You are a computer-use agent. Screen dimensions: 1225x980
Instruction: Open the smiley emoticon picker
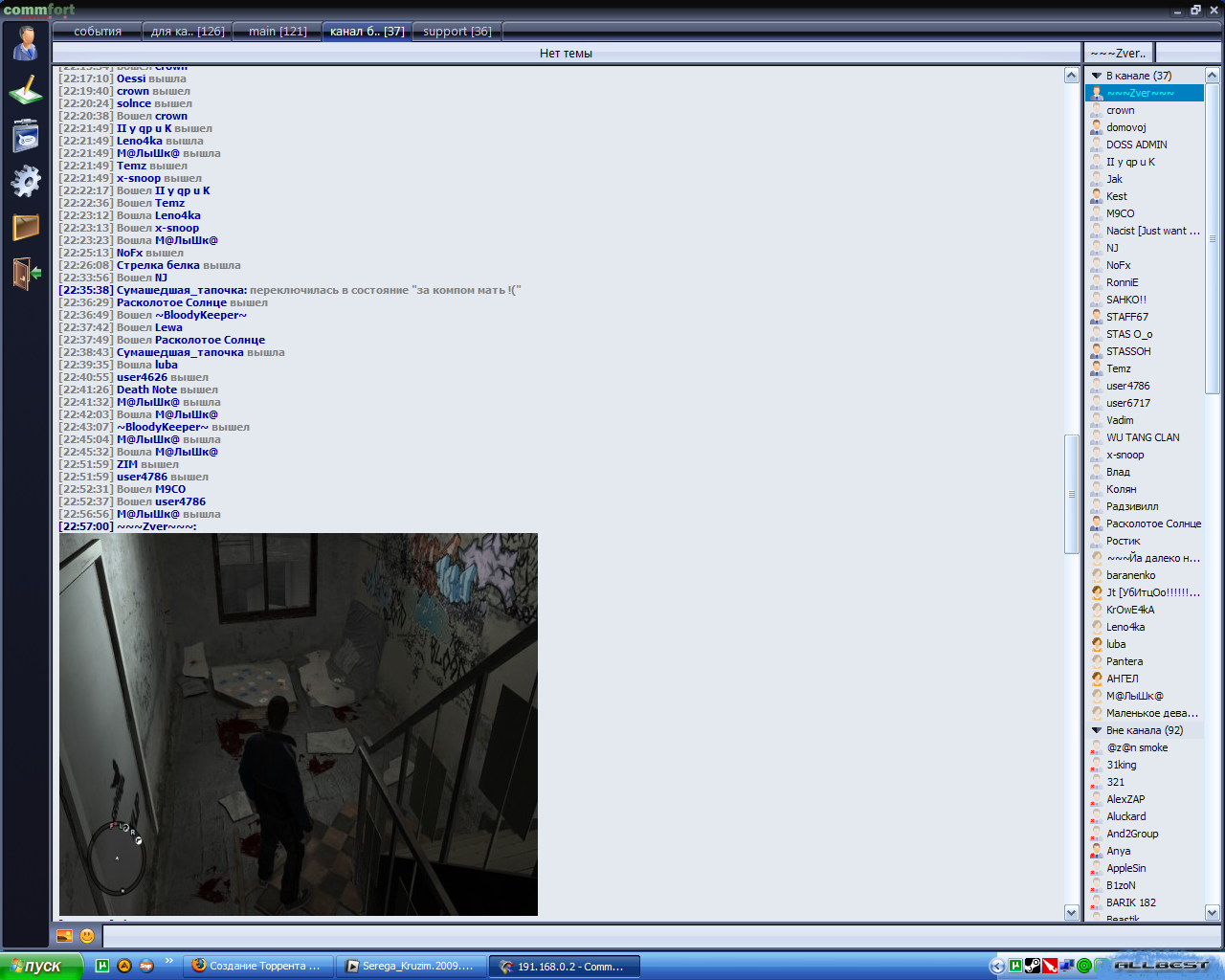[87, 936]
